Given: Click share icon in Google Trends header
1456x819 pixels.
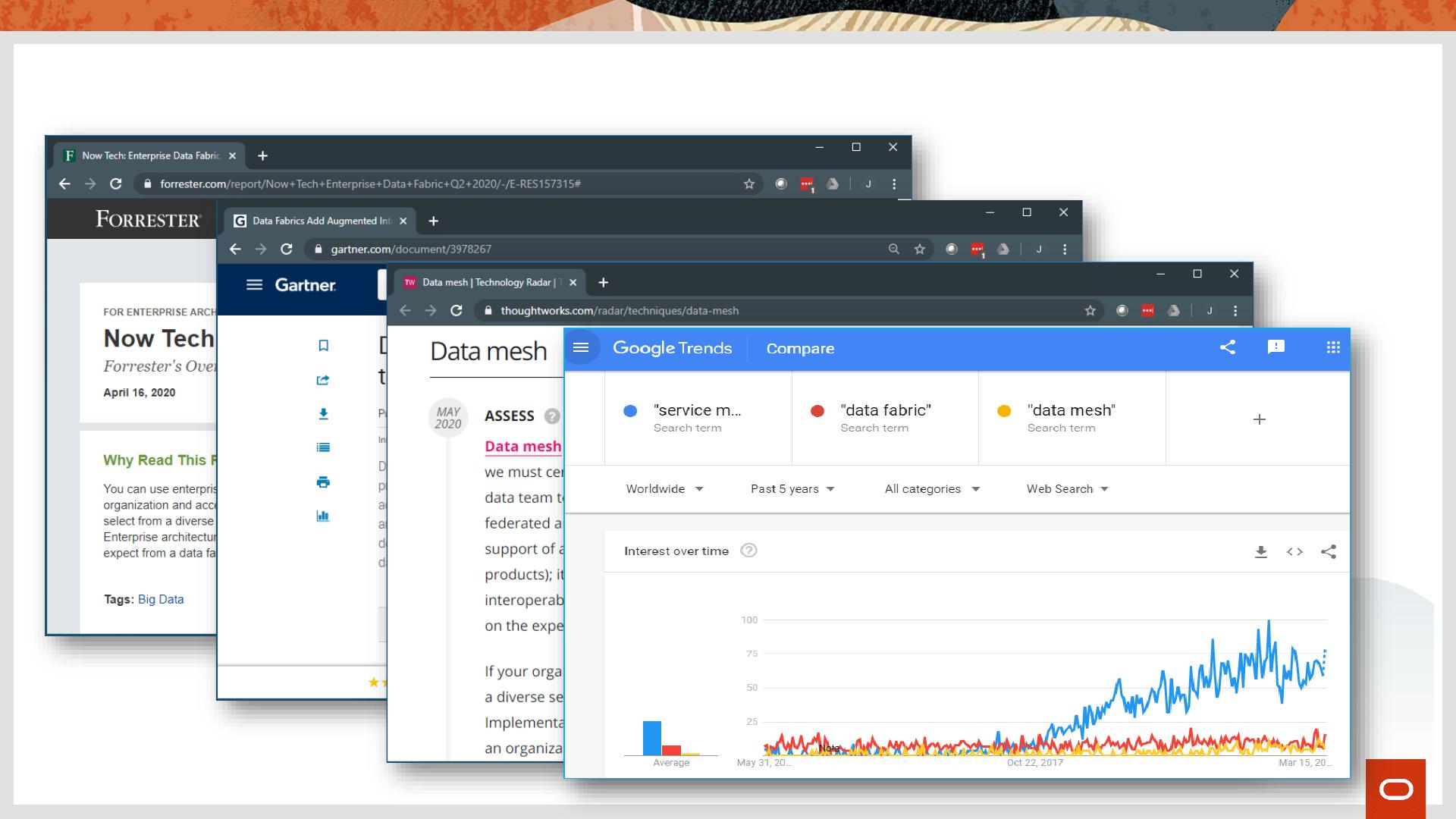Looking at the screenshot, I should [x=1228, y=347].
